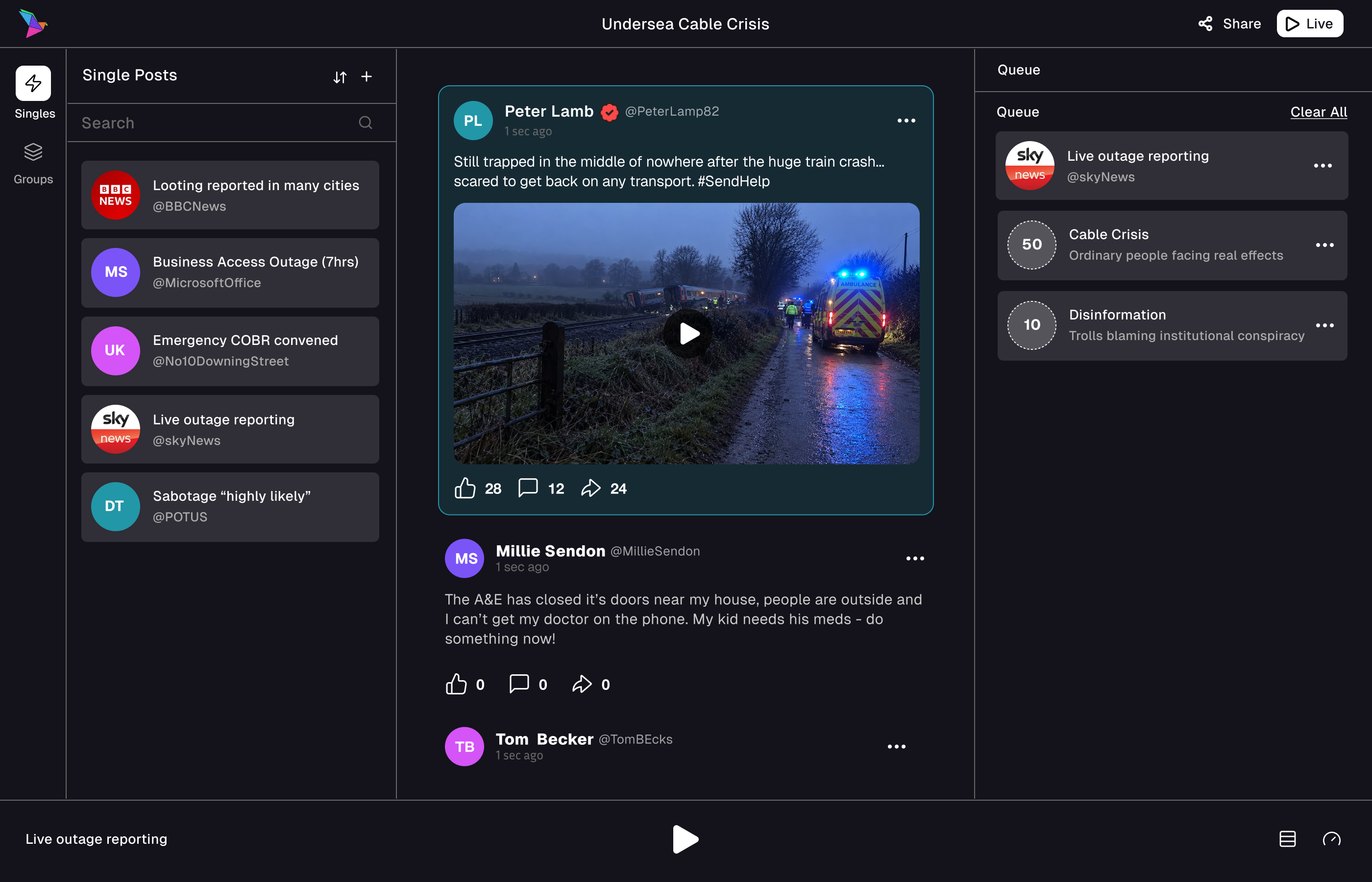Open comments on Peter Lamb's post
Image resolution: width=1372 pixels, height=882 pixels.
528,488
